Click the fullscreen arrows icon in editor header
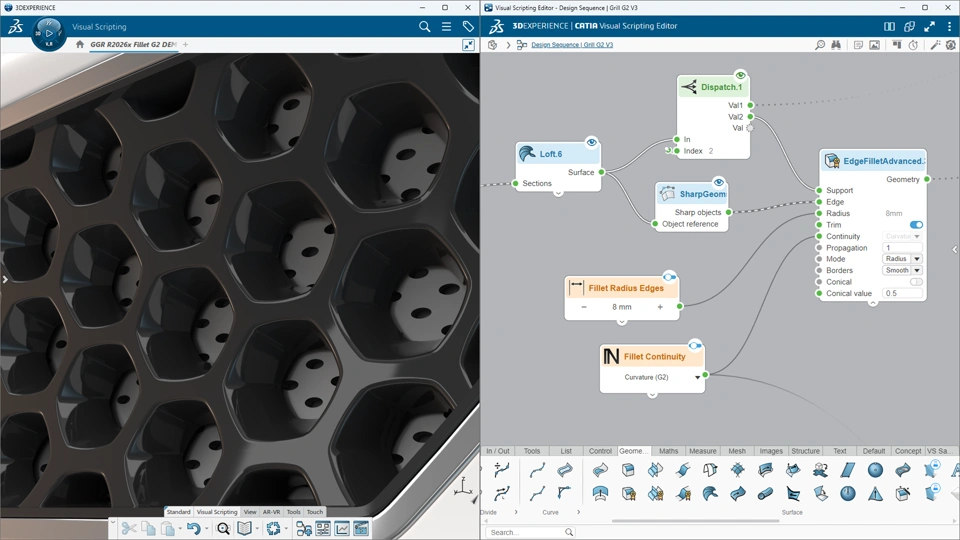The height and width of the screenshot is (540, 960). click(x=929, y=26)
